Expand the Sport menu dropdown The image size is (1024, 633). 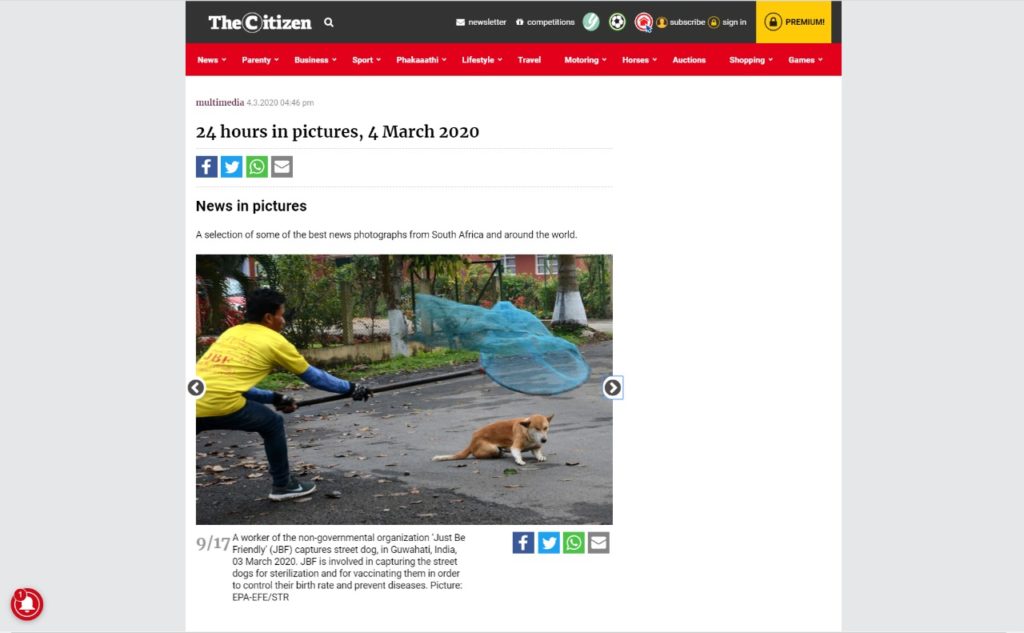(x=366, y=59)
